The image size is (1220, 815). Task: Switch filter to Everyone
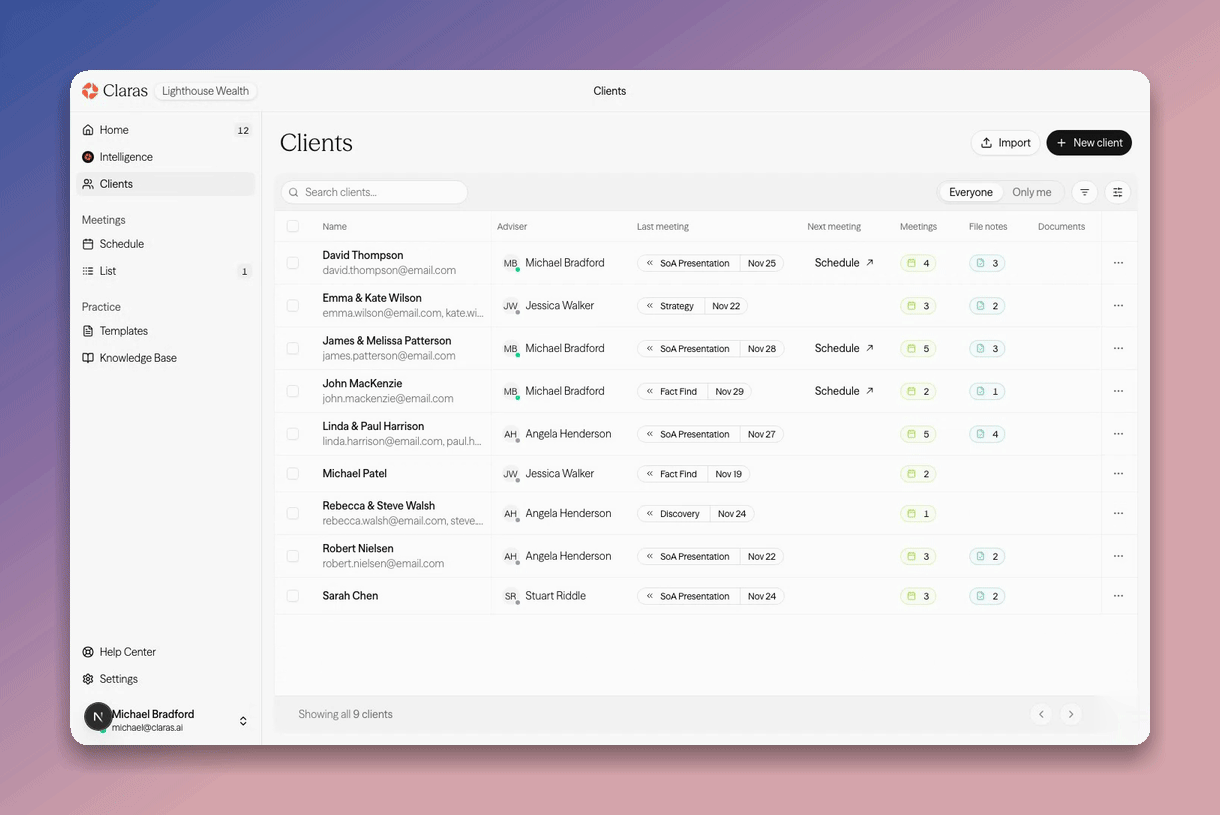point(971,192)
